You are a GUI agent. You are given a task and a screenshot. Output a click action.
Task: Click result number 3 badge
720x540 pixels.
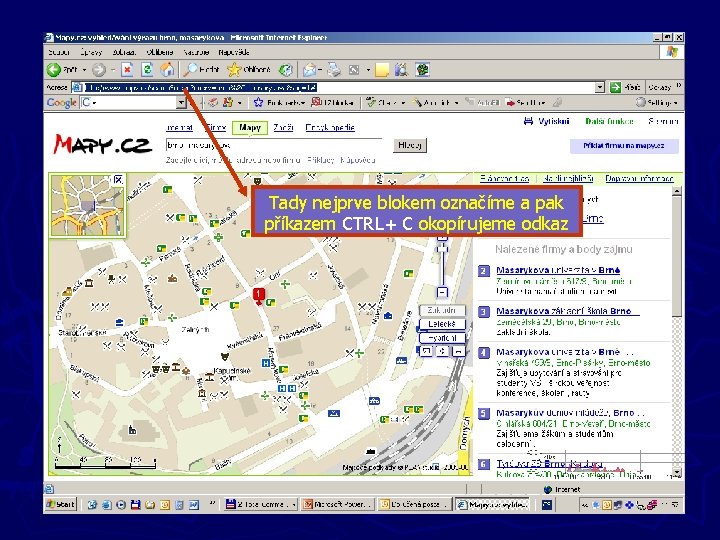tap(484, 312)
